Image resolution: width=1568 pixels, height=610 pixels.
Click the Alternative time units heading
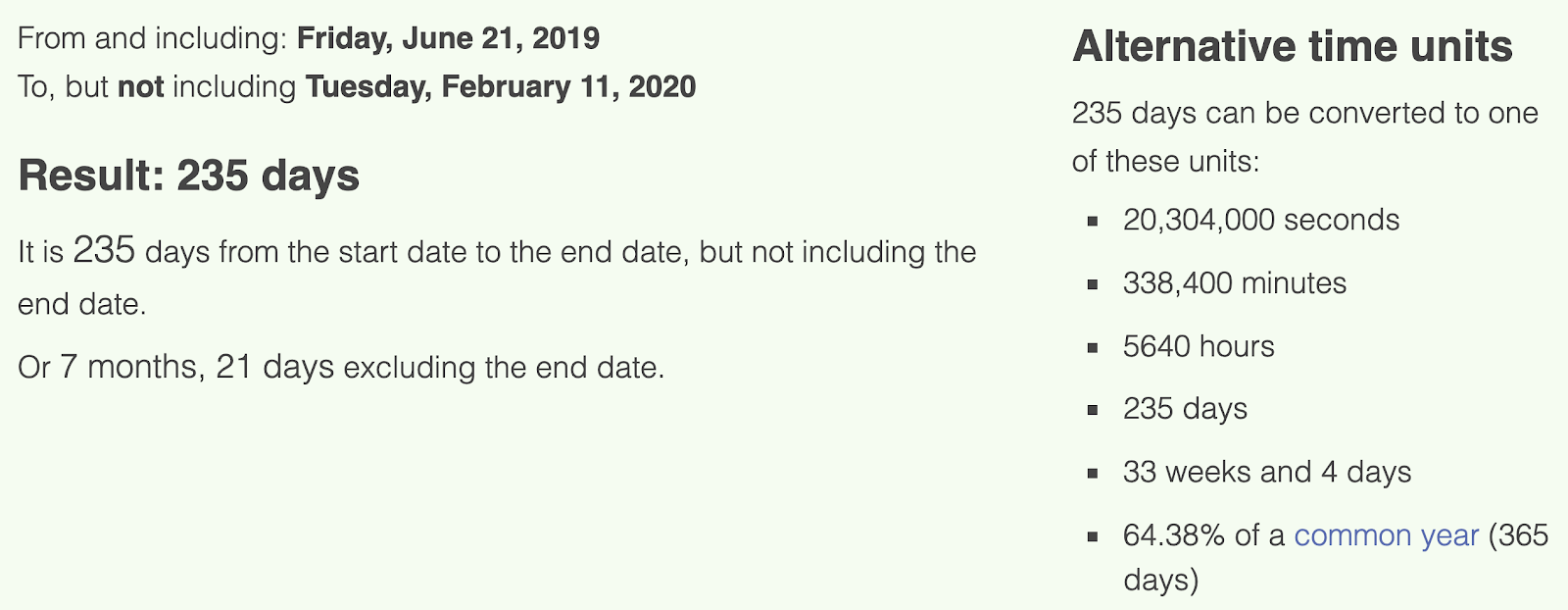[1293, 46]
